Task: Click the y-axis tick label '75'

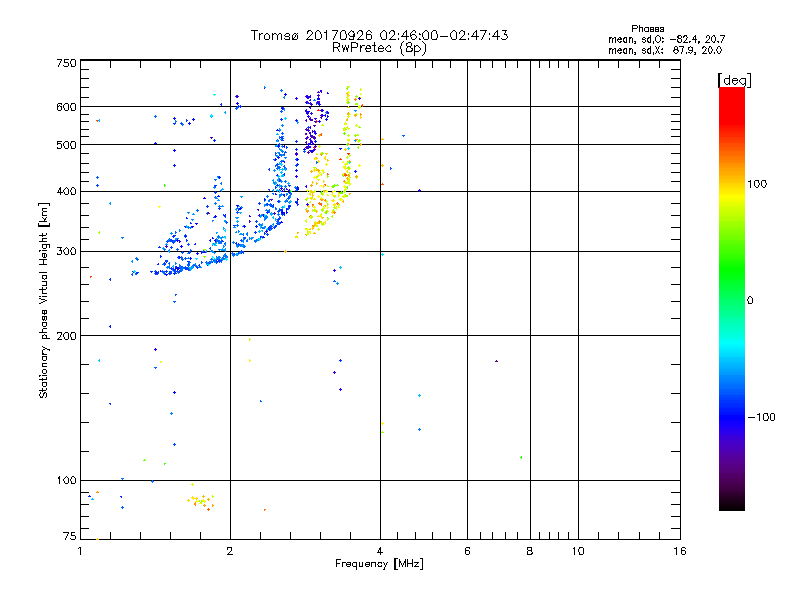Action: [70, 536]
